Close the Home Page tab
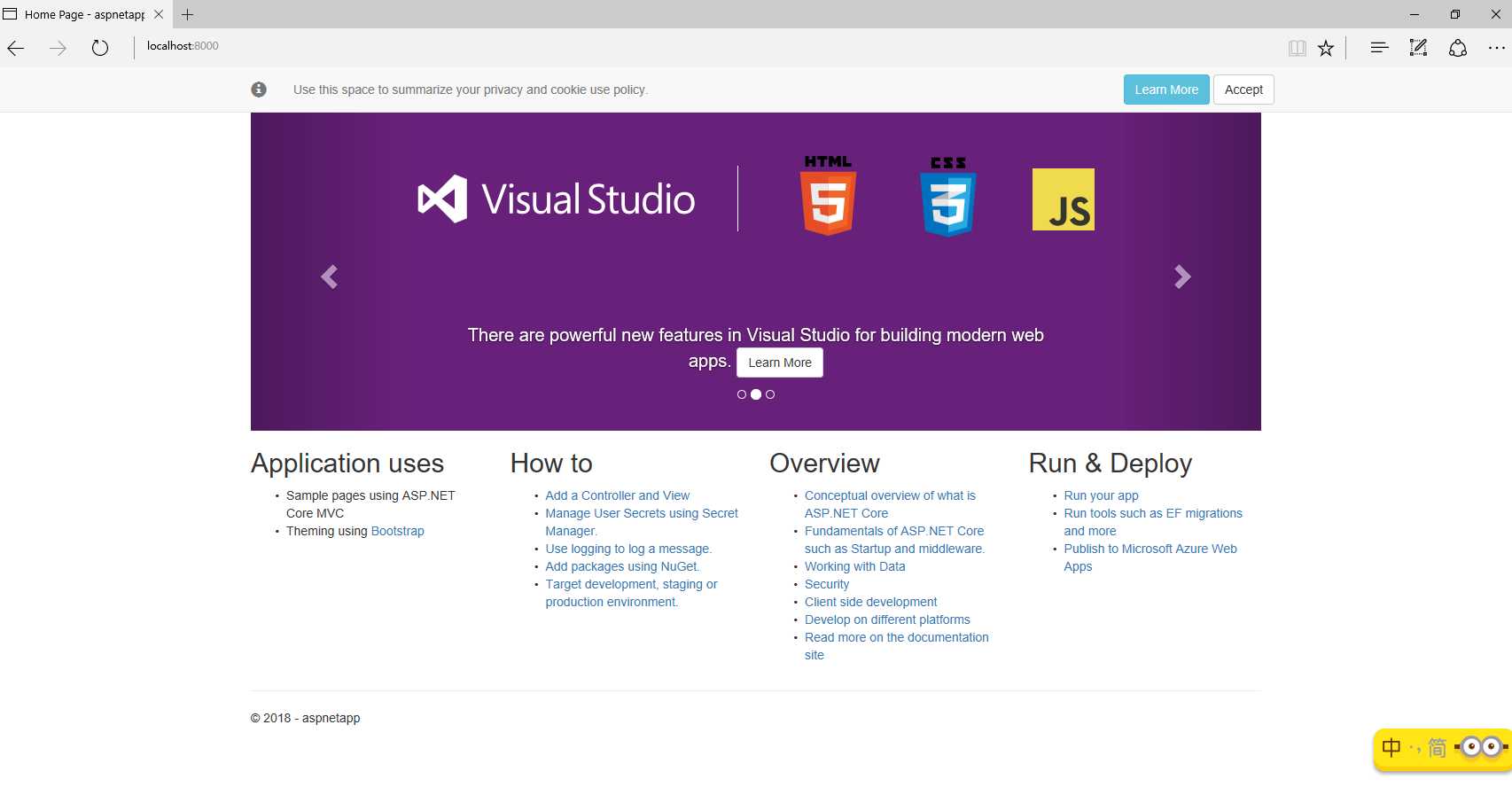This screenshot has height=787, width=1512. [159, 14]
